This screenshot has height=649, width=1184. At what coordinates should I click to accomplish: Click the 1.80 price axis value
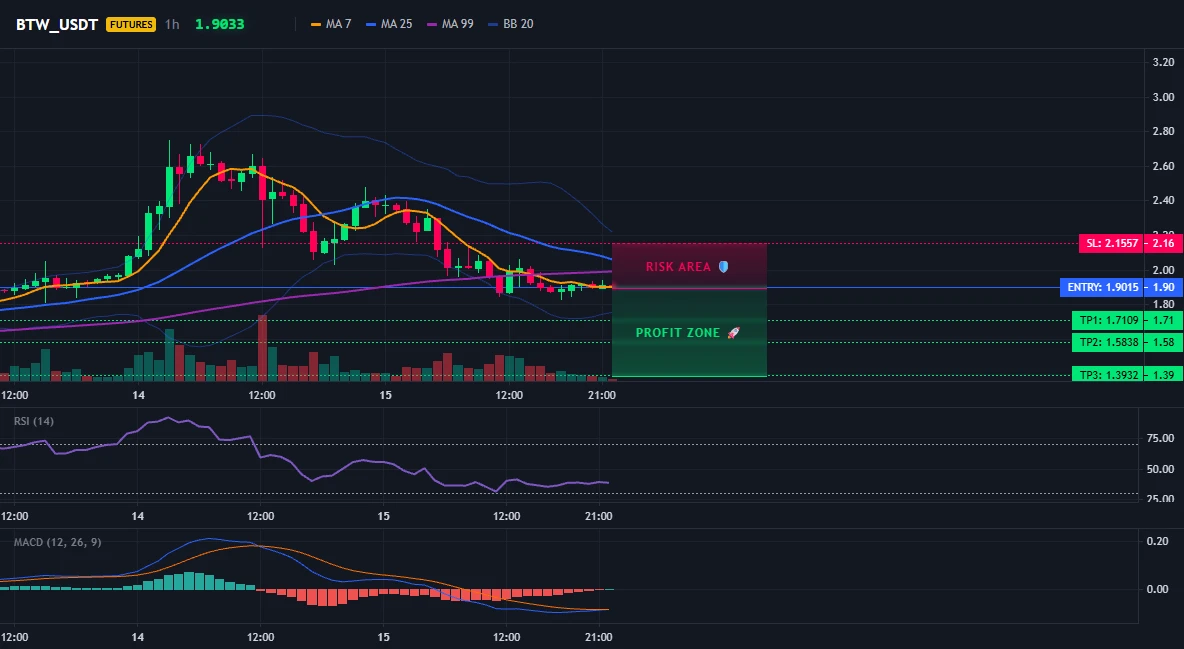1163,304
